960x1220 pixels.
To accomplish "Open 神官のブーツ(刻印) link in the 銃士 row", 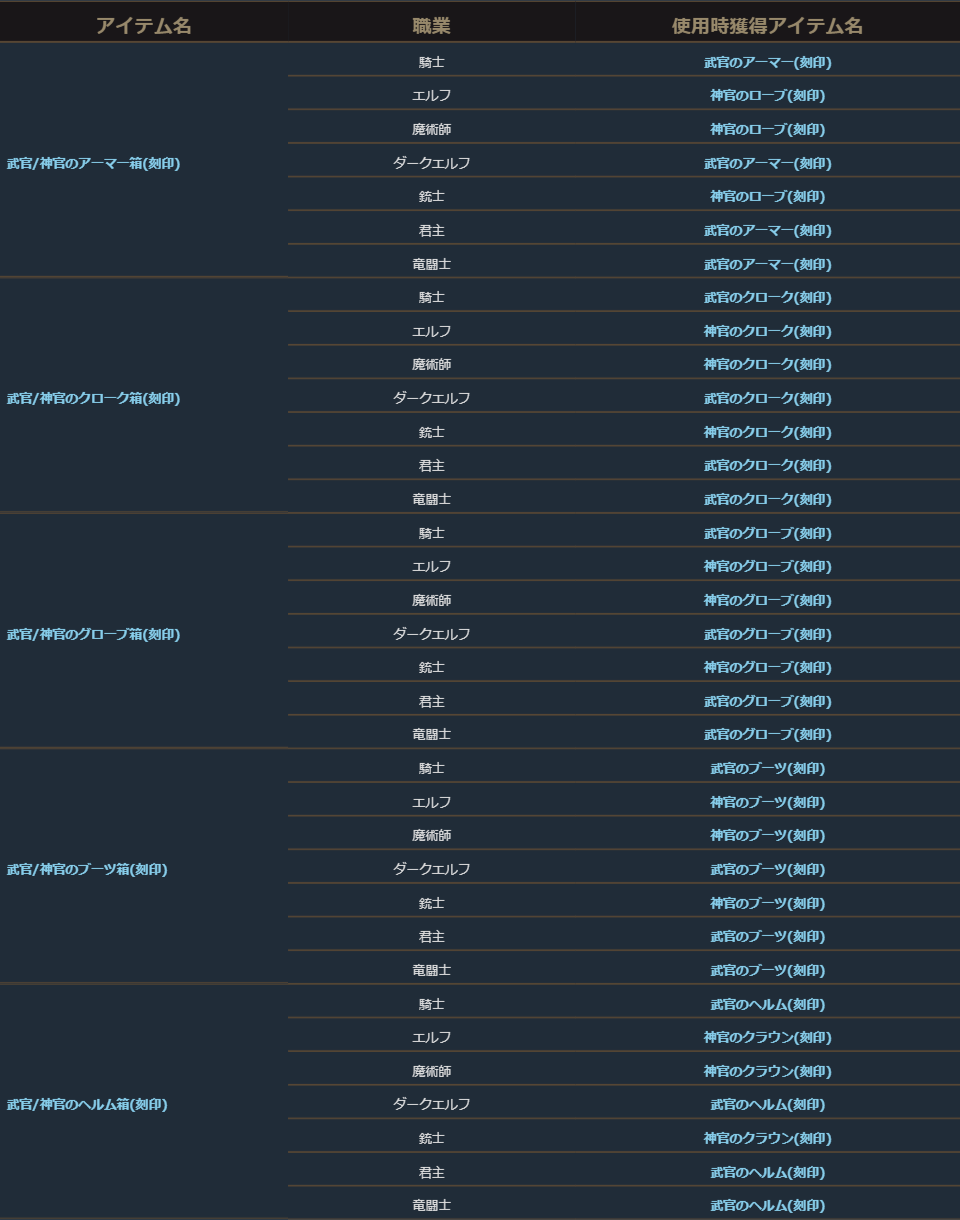I will 767,903.
